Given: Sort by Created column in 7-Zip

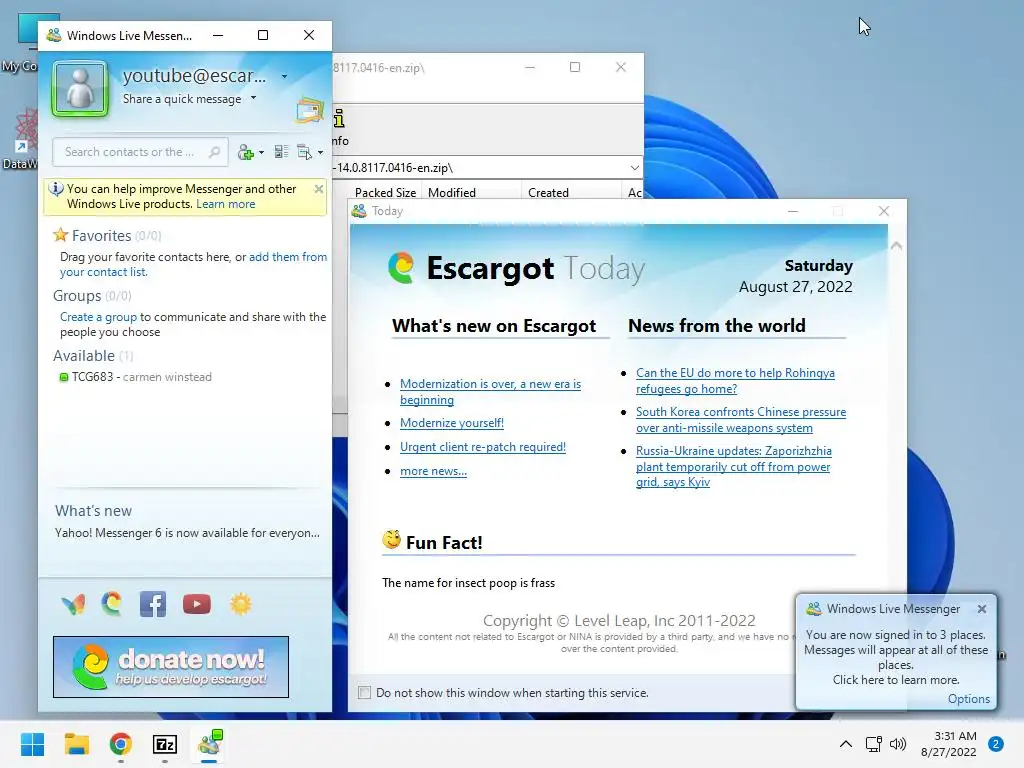Looking at the screenshot, I should [548, 193].
